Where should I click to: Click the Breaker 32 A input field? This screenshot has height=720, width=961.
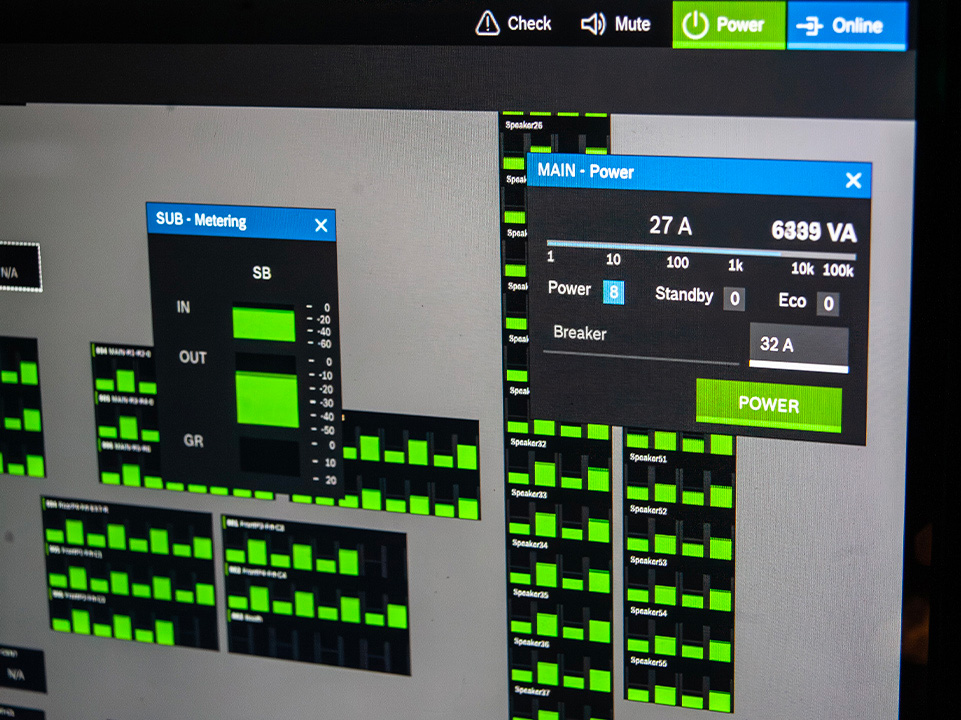coord(798,346)
